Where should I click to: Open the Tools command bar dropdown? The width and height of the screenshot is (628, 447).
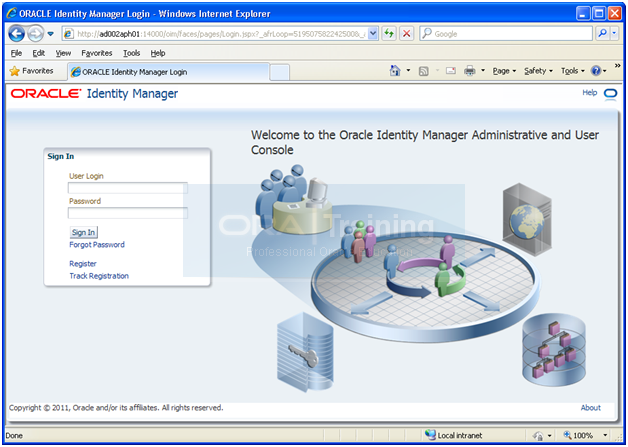point(573,71)
